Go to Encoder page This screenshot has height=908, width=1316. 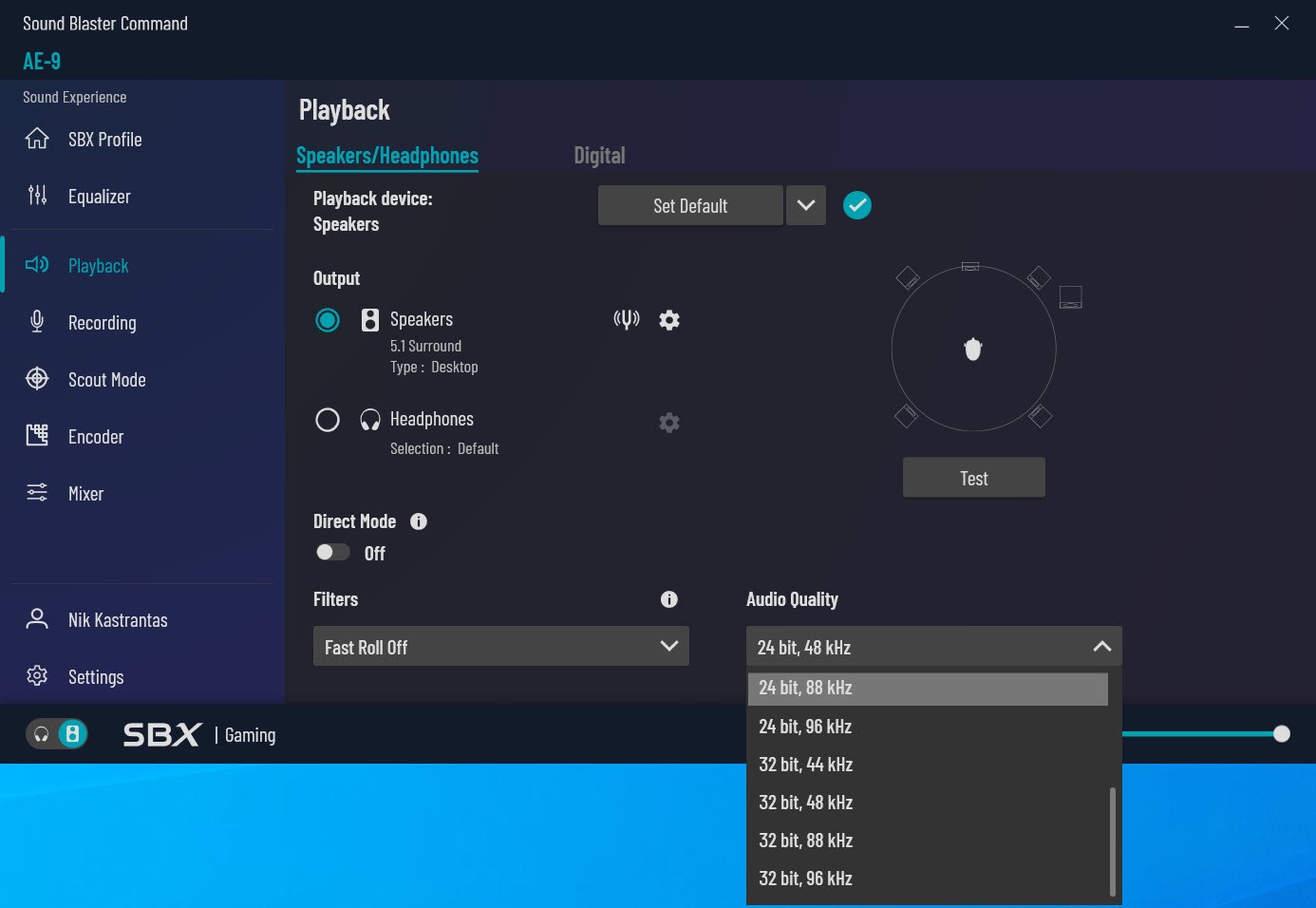click(96, 437)
